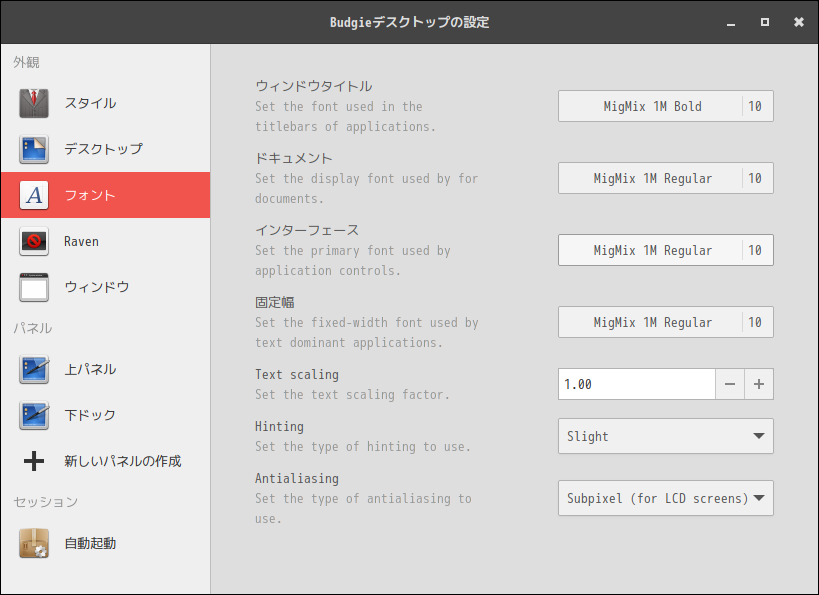Click the パネル section header
The width and height of the screenshot is (819, 595).
[33, 328]
